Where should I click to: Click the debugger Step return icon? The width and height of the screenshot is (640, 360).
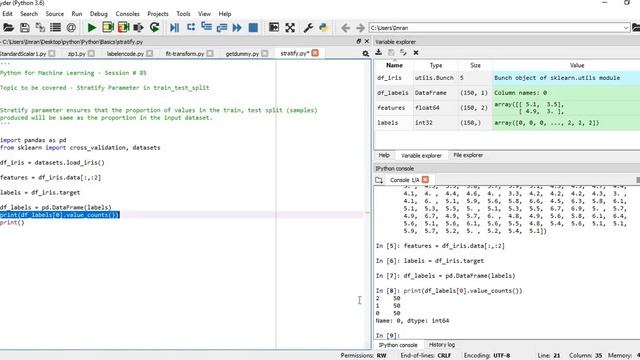click(x=222, y=28)
